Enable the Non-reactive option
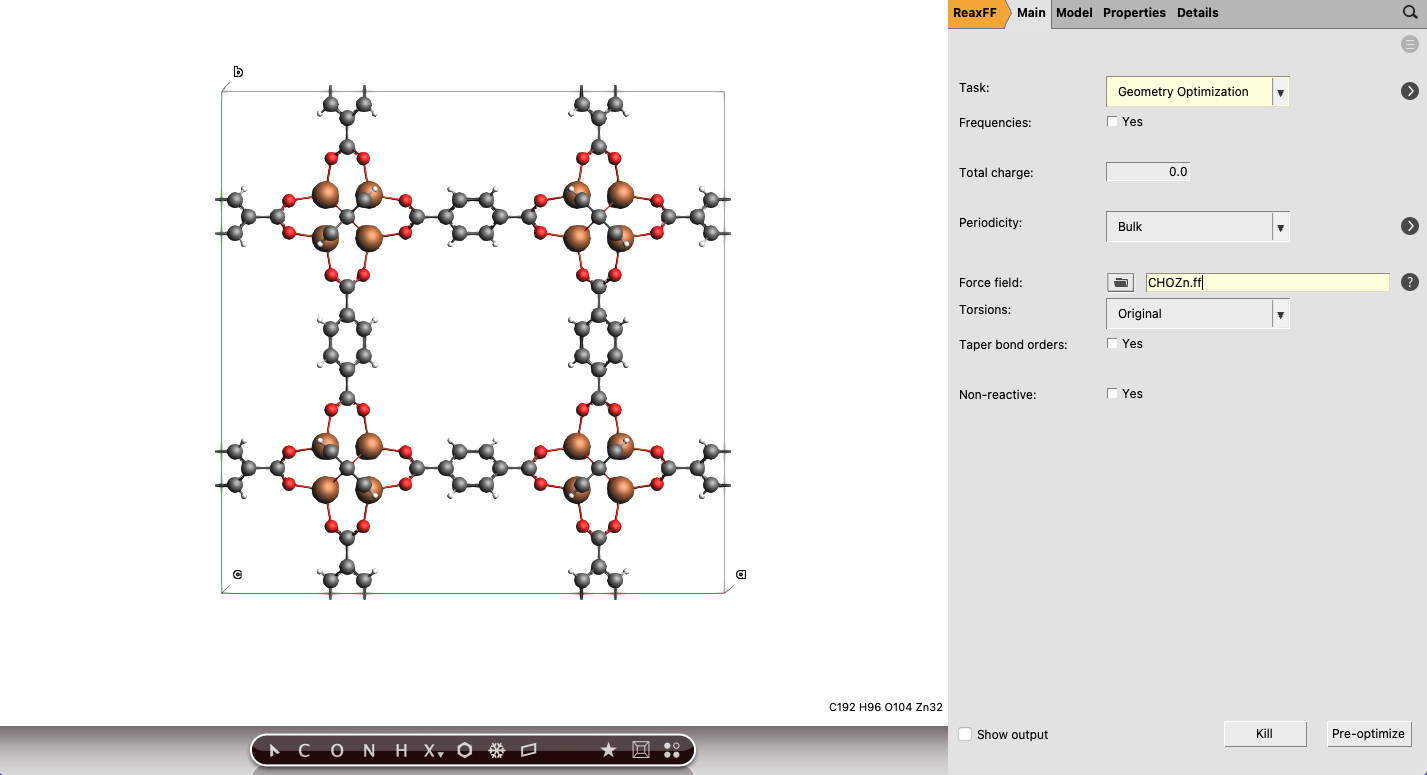 [1112, 393]
